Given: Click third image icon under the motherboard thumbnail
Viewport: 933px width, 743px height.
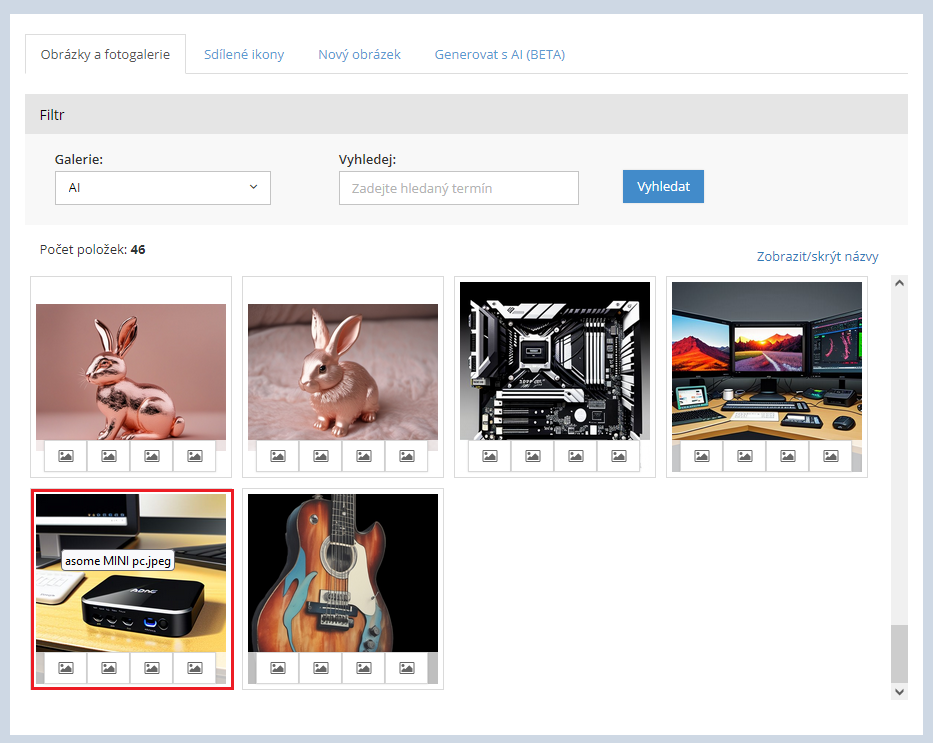Looking at the screenshot, I should (x=576, y=456).
